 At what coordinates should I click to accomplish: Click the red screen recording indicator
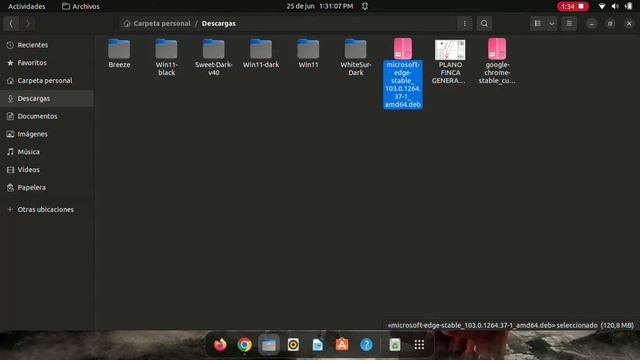[573, 6]
